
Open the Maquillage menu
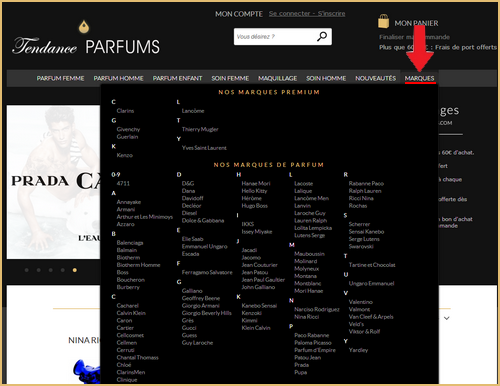[x=277, y=78]
